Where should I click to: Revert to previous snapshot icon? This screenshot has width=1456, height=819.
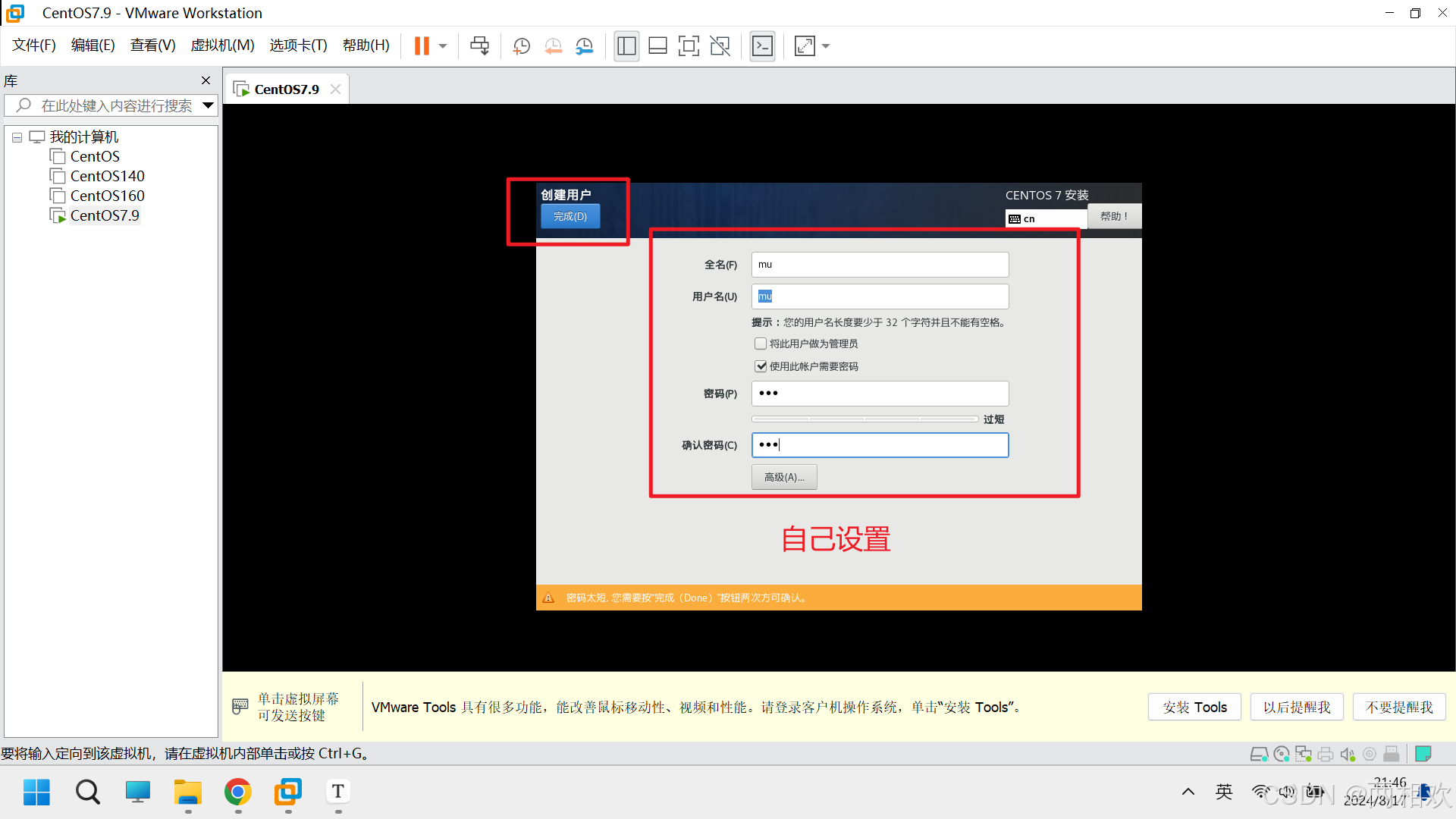554,46
